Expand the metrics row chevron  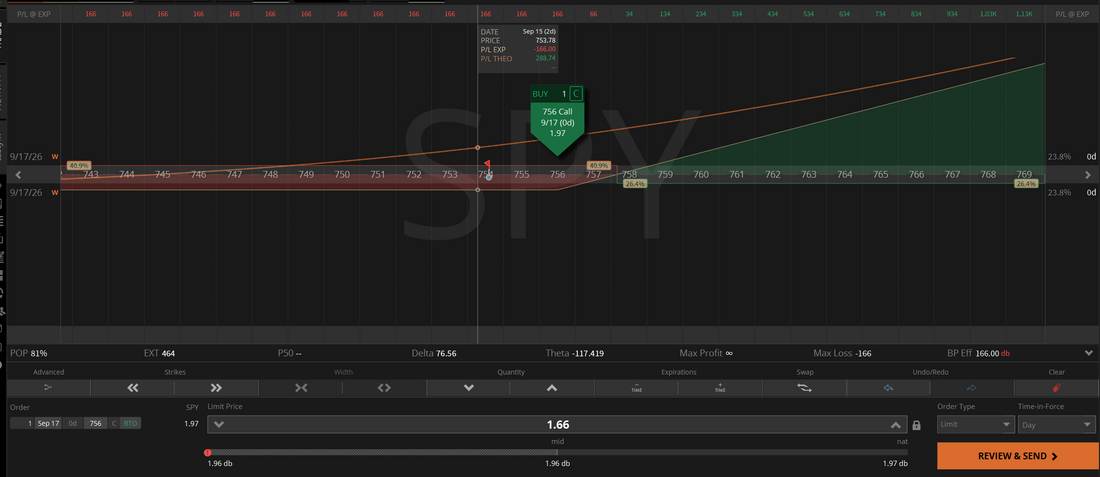coord(1089,353)
